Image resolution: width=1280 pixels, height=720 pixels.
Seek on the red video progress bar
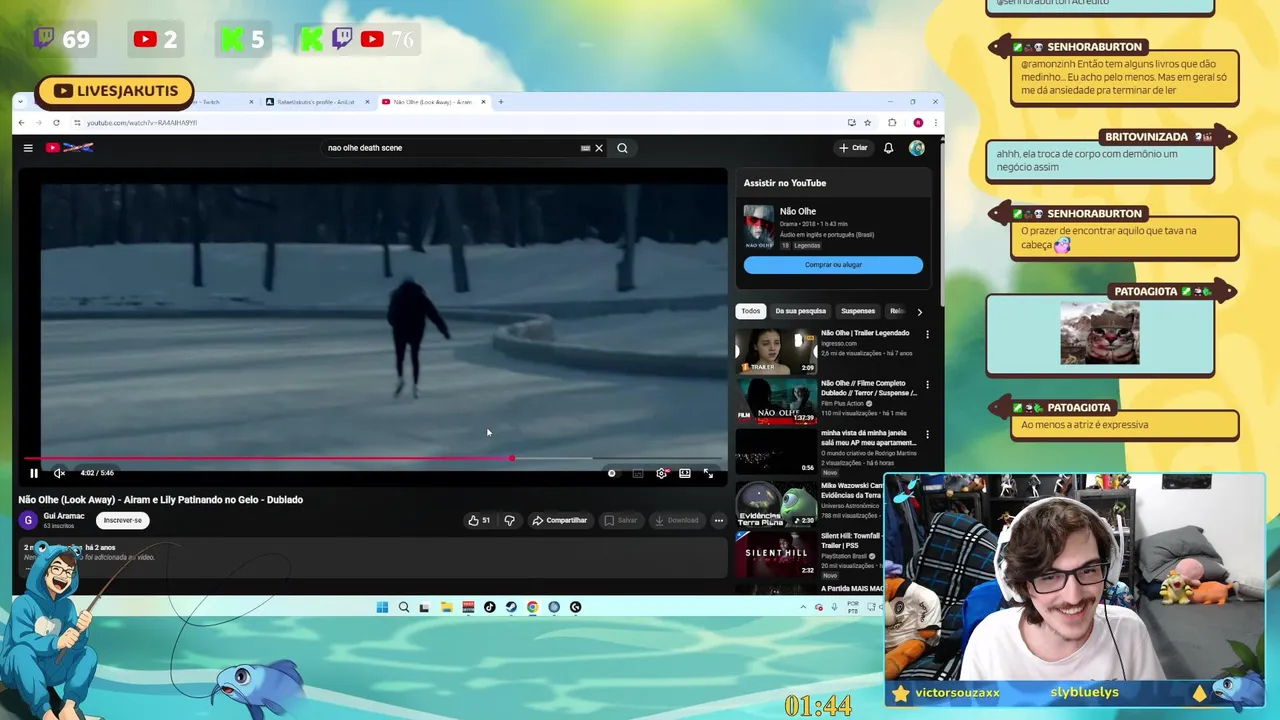click(x=373, y=458)
